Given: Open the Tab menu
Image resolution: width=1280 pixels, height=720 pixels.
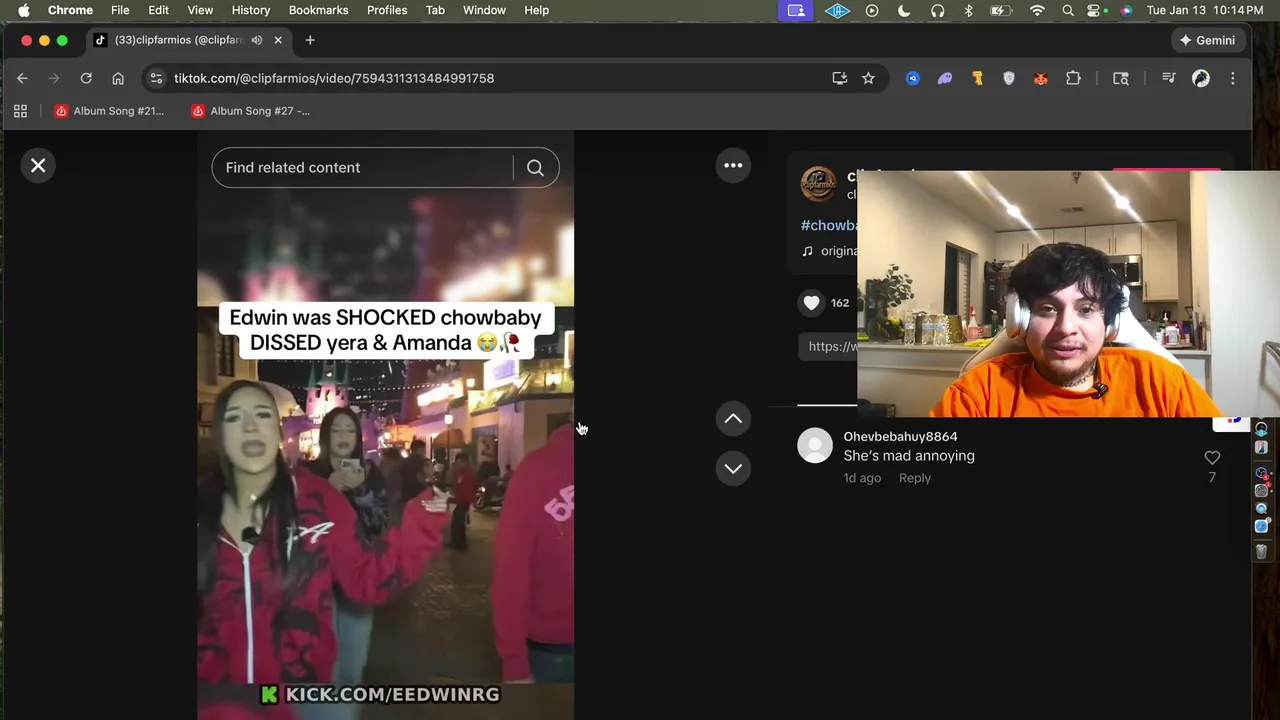Looking at the screenshot, I should coord(435,10).
